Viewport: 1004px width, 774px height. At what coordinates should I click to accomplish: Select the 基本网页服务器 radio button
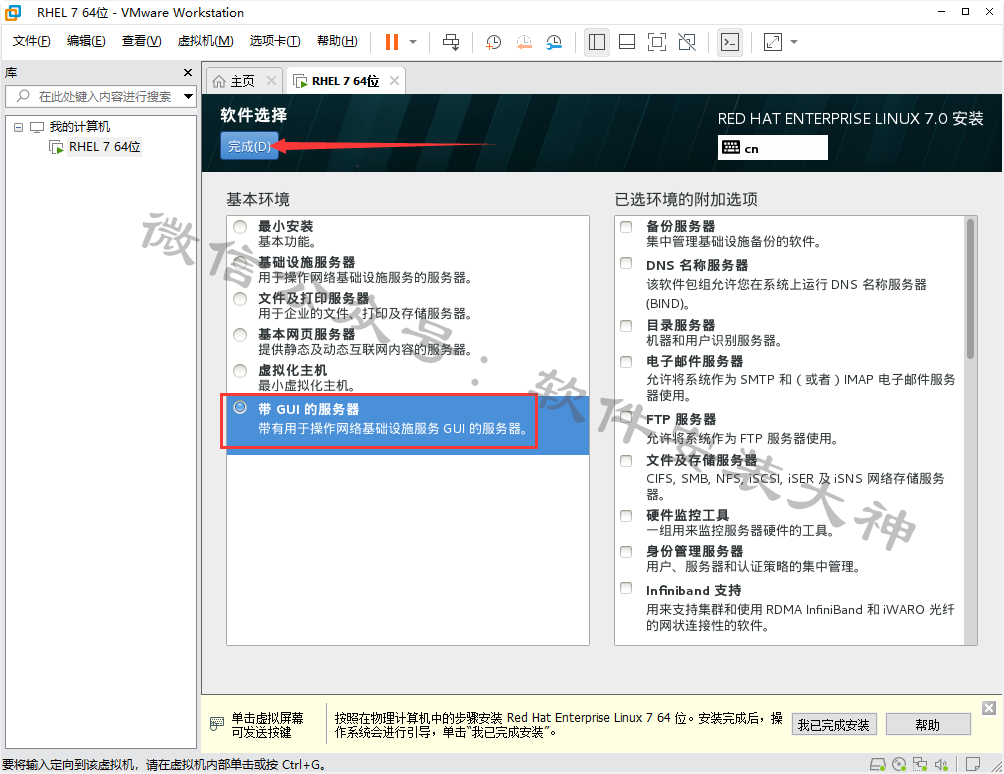pos(240,335)
